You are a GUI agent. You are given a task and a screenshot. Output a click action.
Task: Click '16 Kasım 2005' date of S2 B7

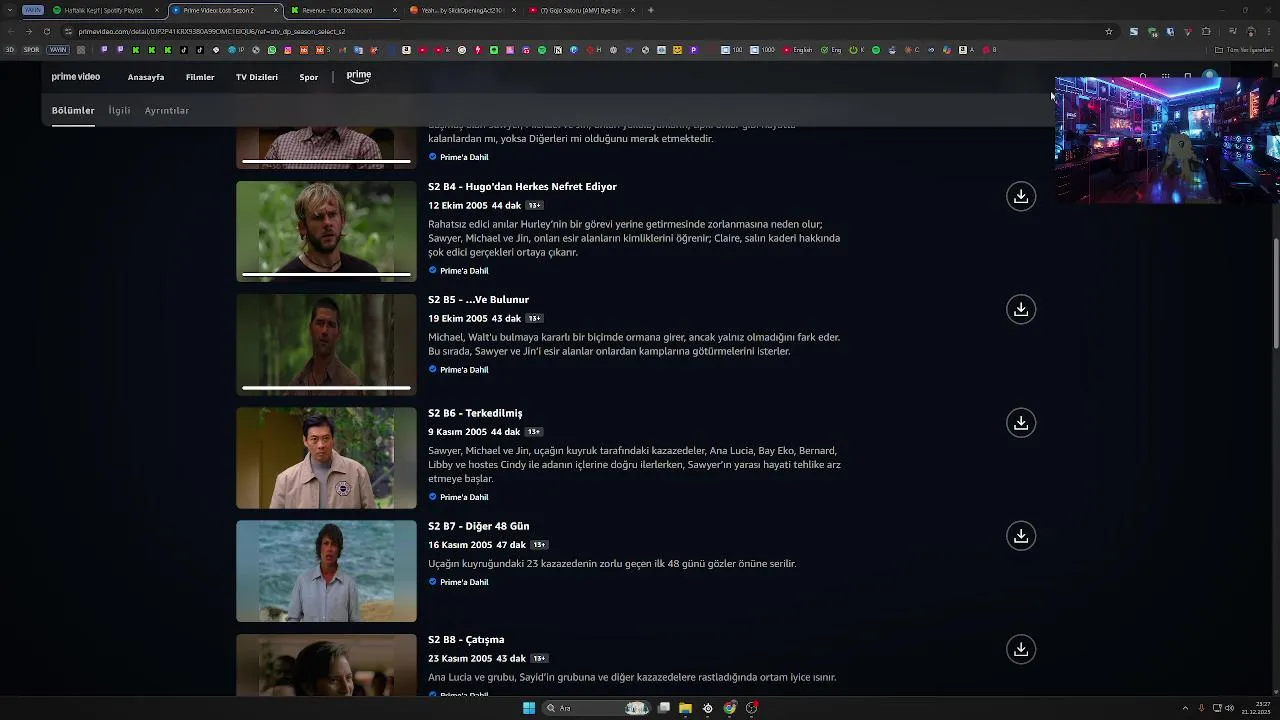[x=460, y=545]
